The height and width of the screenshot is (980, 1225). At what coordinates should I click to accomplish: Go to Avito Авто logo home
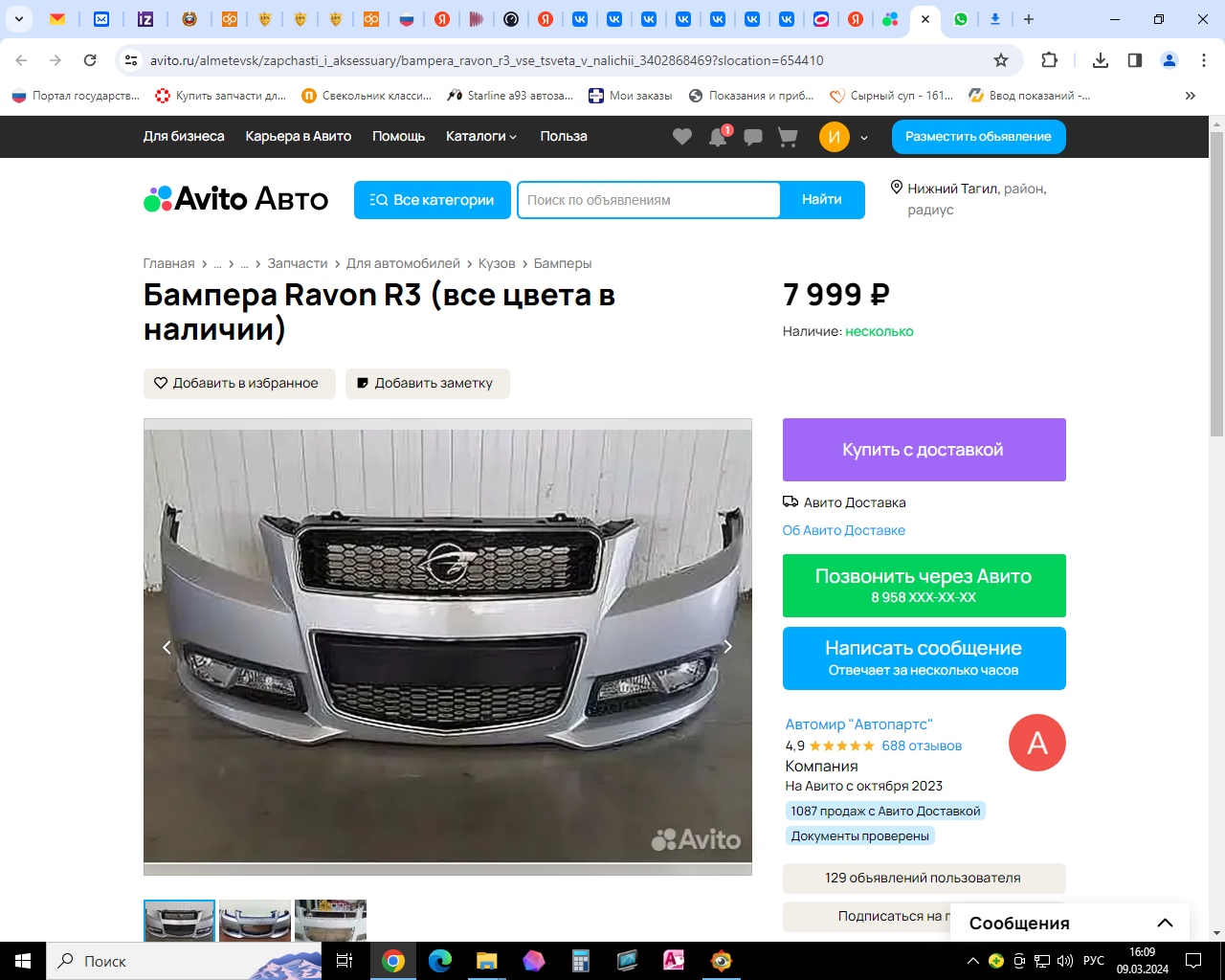[x=235, y=199]
